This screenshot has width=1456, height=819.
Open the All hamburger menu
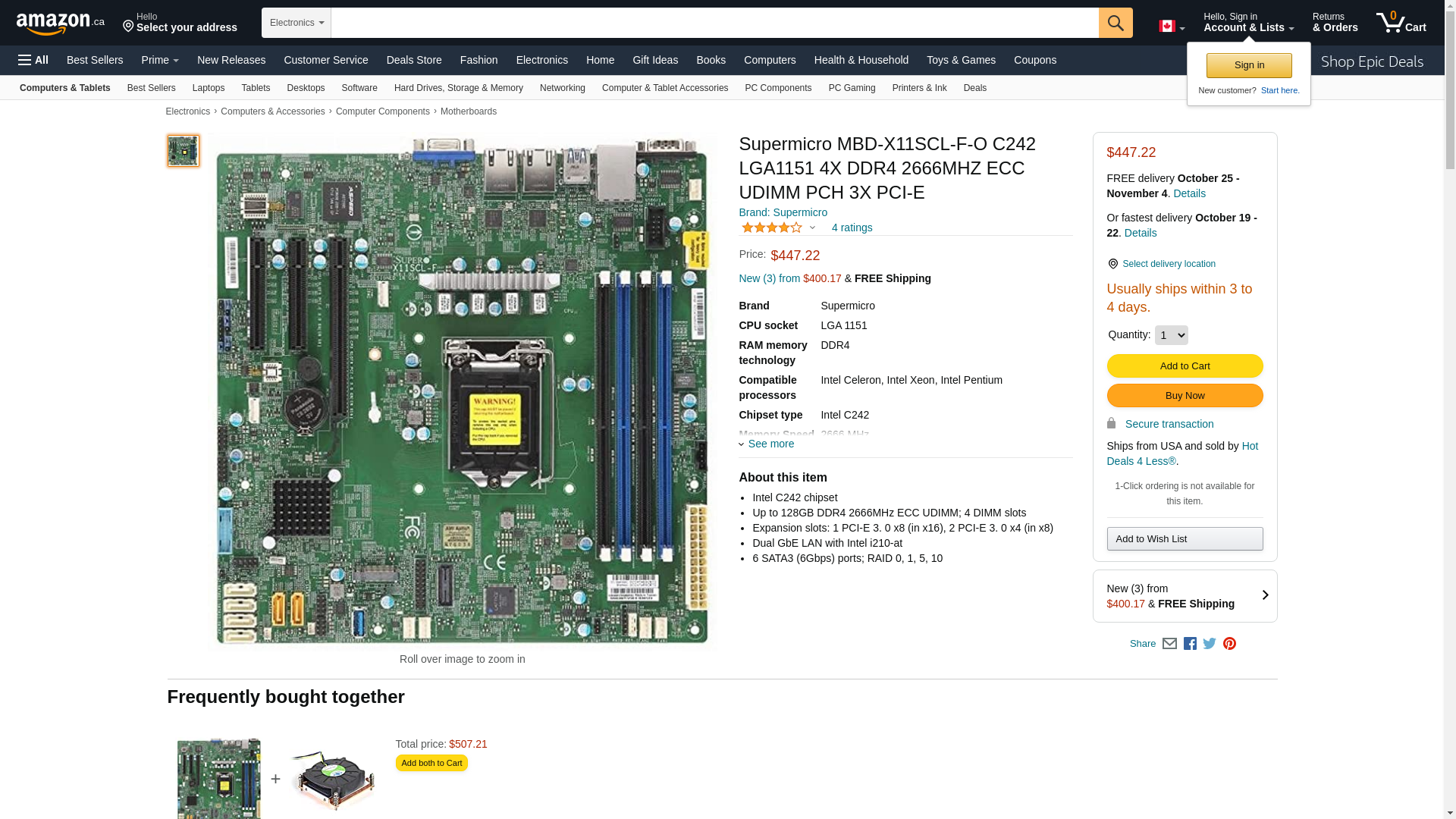coord(33,60)
